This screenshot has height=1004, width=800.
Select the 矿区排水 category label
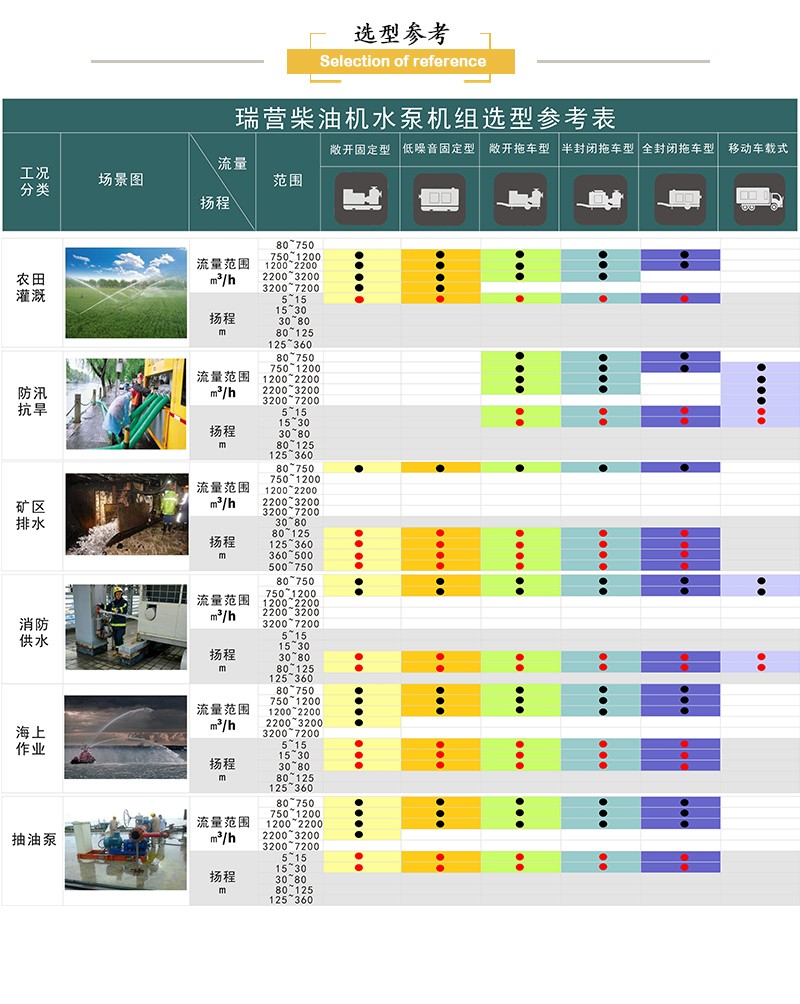[x=31, y=515]
